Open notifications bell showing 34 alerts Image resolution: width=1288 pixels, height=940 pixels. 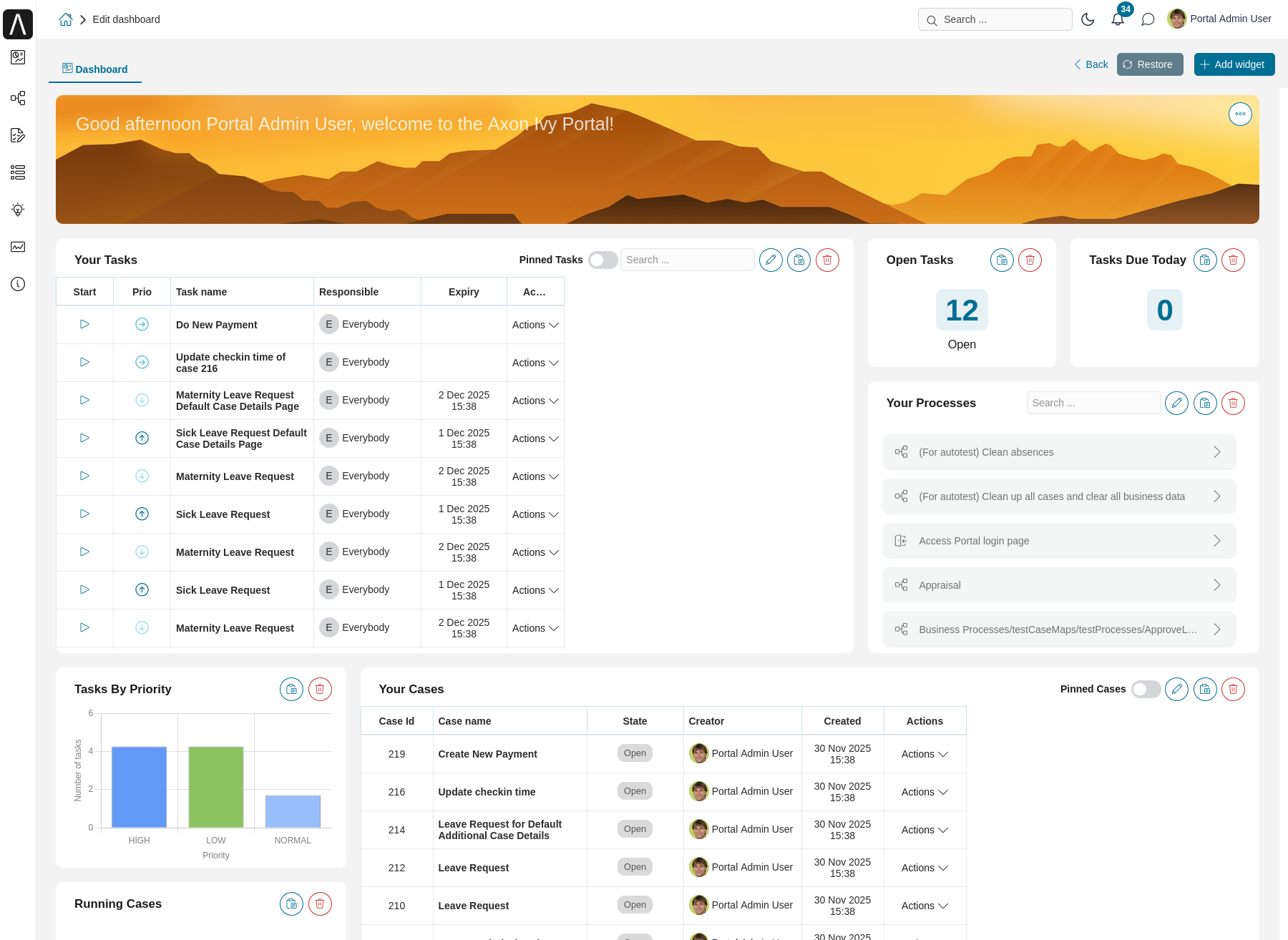[x=1118, y=19]
